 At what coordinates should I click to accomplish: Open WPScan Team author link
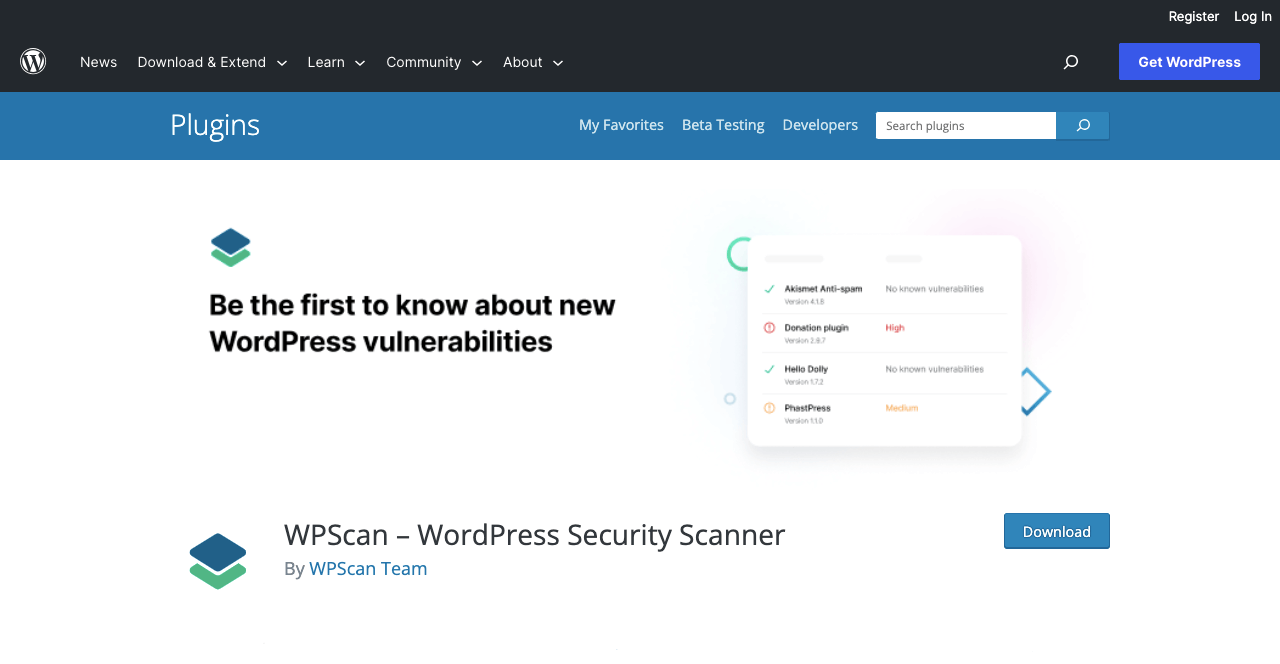pyautogui.click(x=368, y=568)
